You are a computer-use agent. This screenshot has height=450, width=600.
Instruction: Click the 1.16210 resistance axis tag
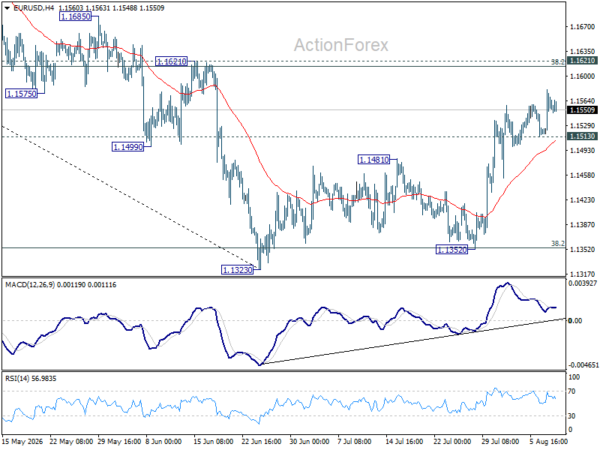[x=582, y=60]
